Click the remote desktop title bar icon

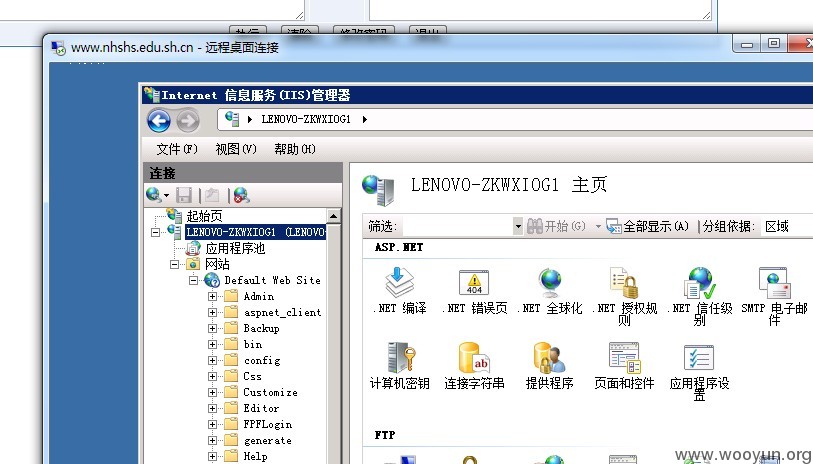pos(59,48)
